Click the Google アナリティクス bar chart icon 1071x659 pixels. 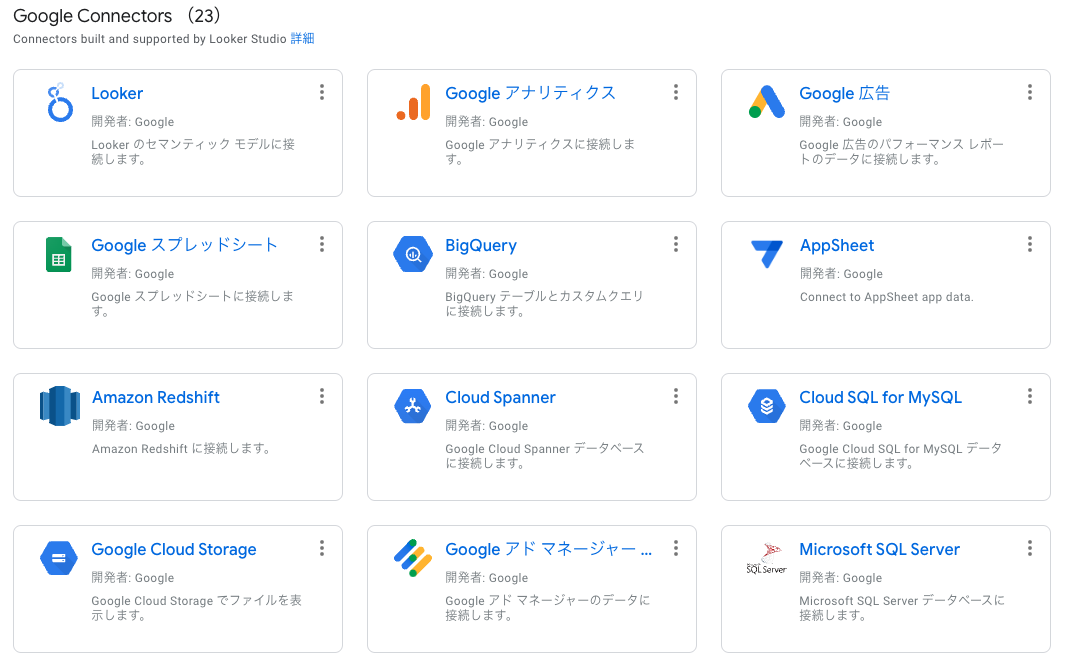point(413,102)
